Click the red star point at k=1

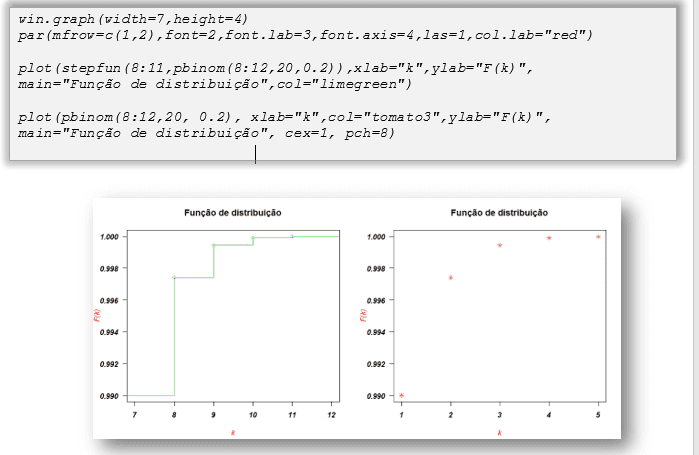tap(402, 396)
